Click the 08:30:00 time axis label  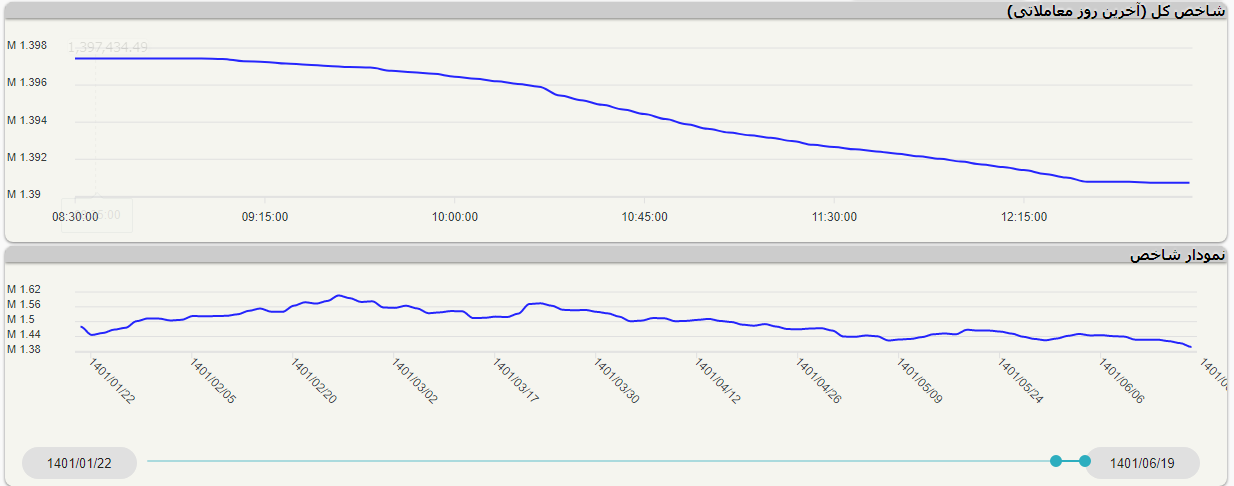pyautogui.click(x=75, y=216)
